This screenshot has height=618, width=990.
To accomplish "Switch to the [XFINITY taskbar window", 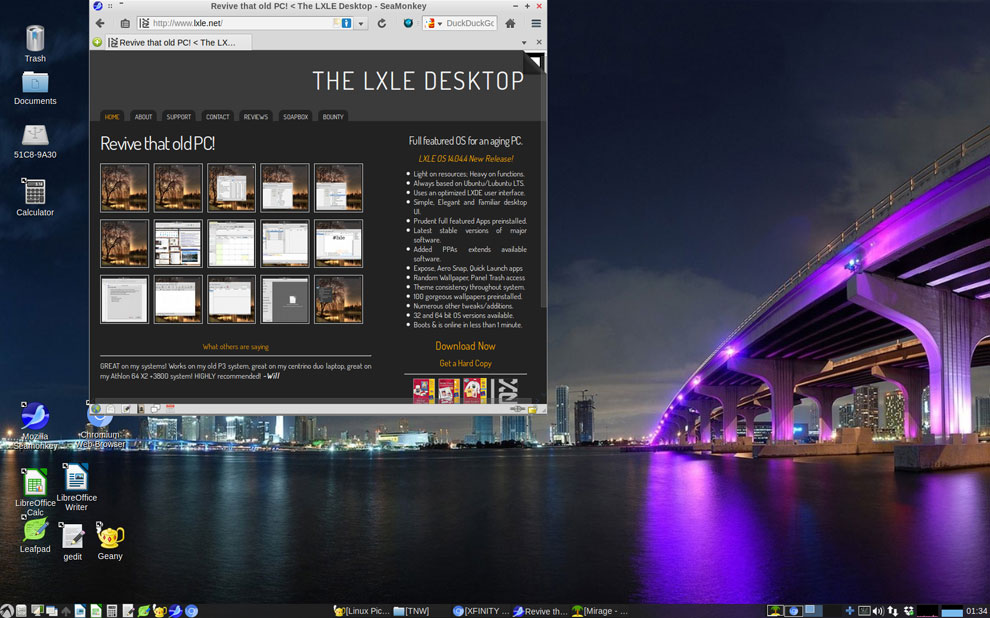I will pos(481,611).
